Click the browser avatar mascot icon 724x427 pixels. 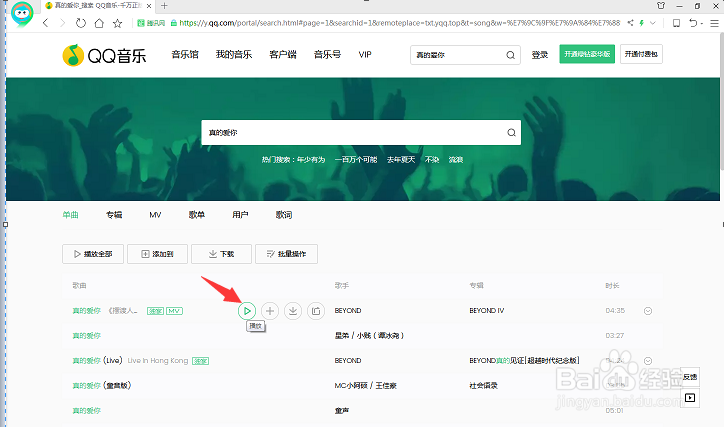pyautogui.click(x=22, y=14)
